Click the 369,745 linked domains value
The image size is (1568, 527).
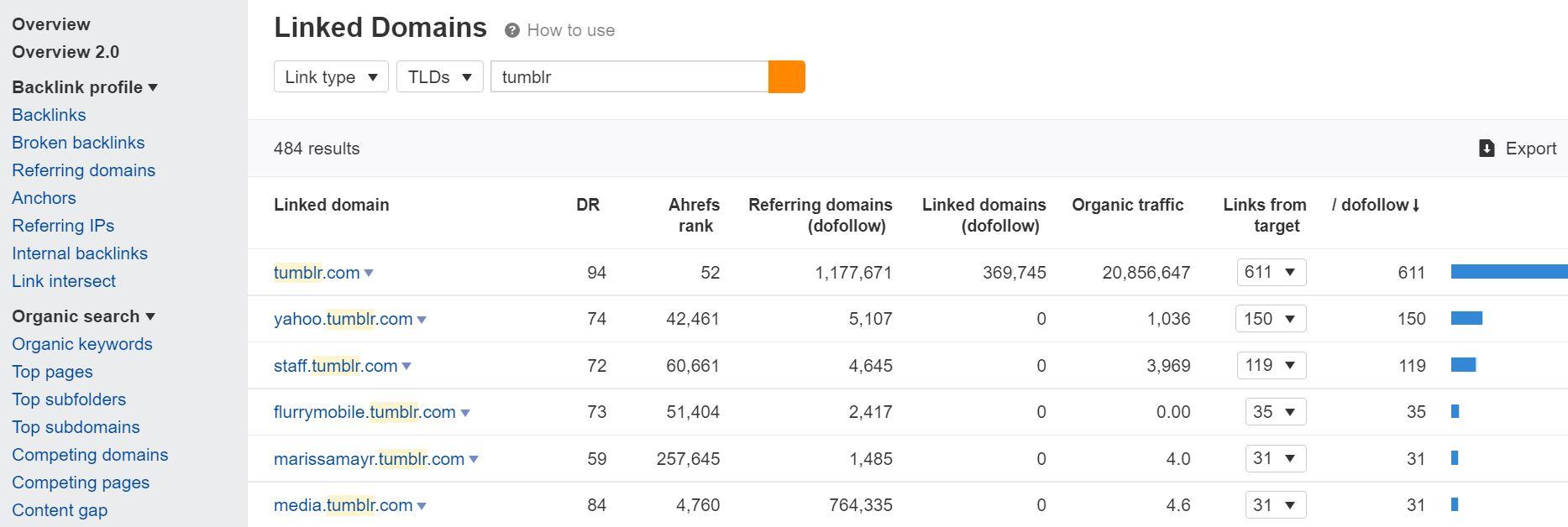[x=1015, y=273]
